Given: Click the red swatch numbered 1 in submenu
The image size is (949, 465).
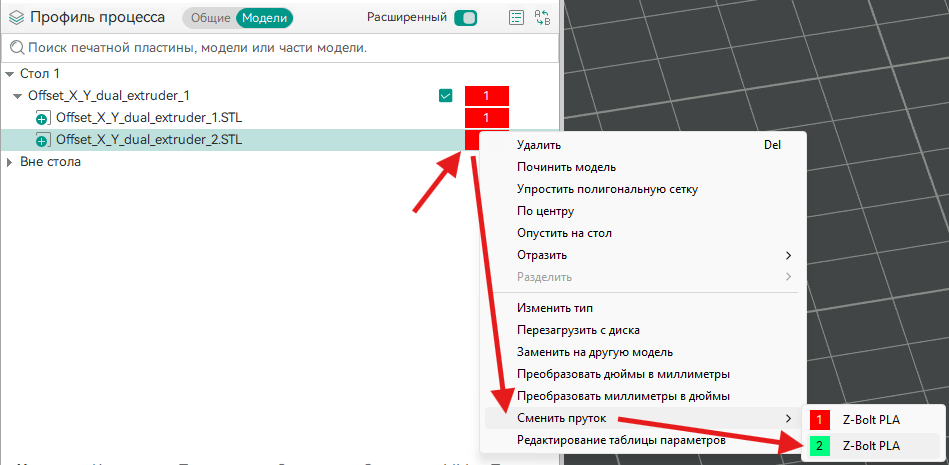Looking at the screenshot, I should point(819,420).
